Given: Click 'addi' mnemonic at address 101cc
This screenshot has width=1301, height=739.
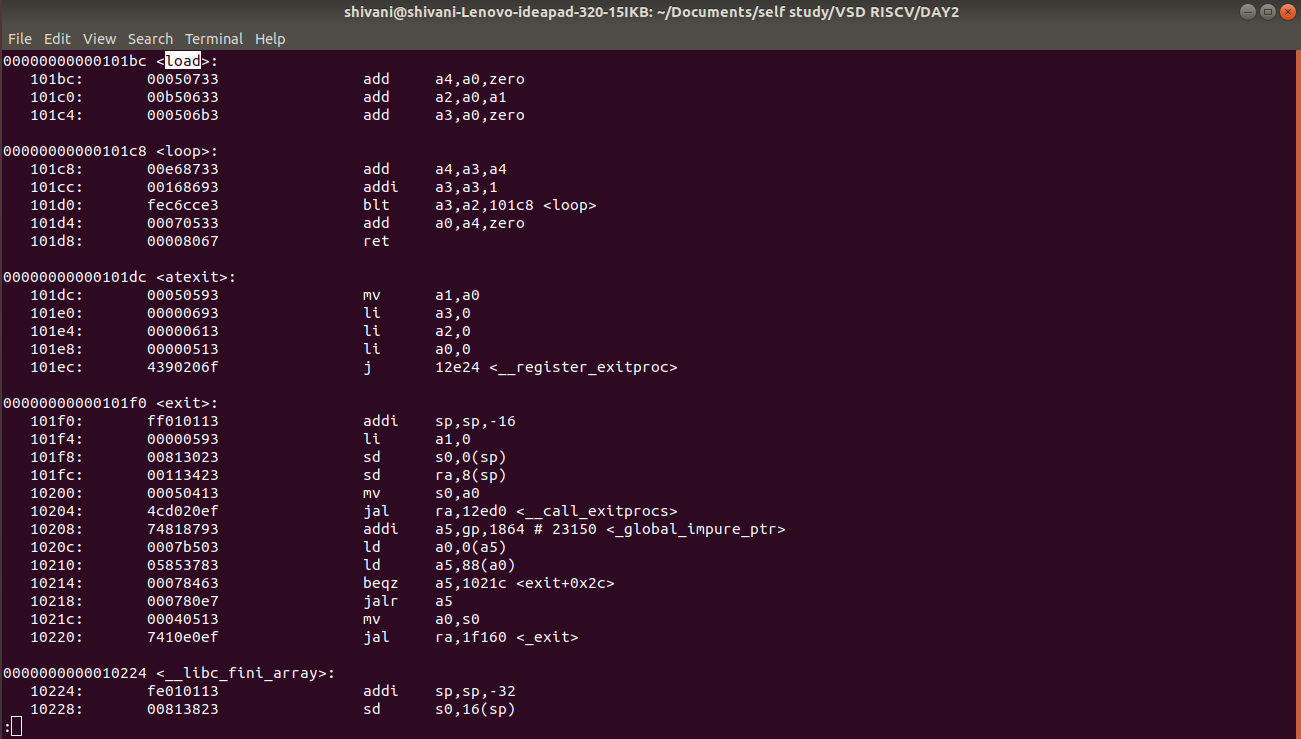Looking at the screenshot, I should click(380, 187).
